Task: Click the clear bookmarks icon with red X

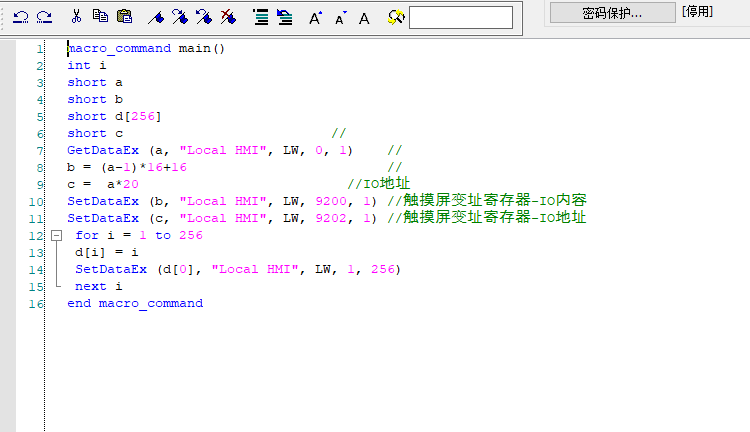Action: (228, 17)
